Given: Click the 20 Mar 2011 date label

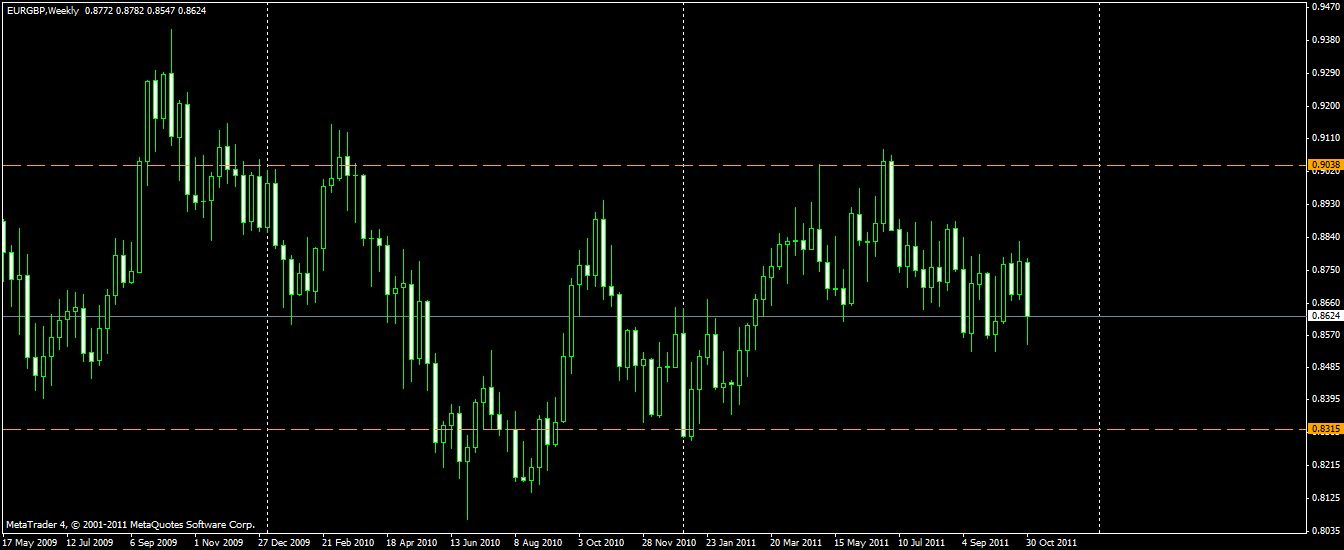Looking at the screenshot, I should click(796, 543).
